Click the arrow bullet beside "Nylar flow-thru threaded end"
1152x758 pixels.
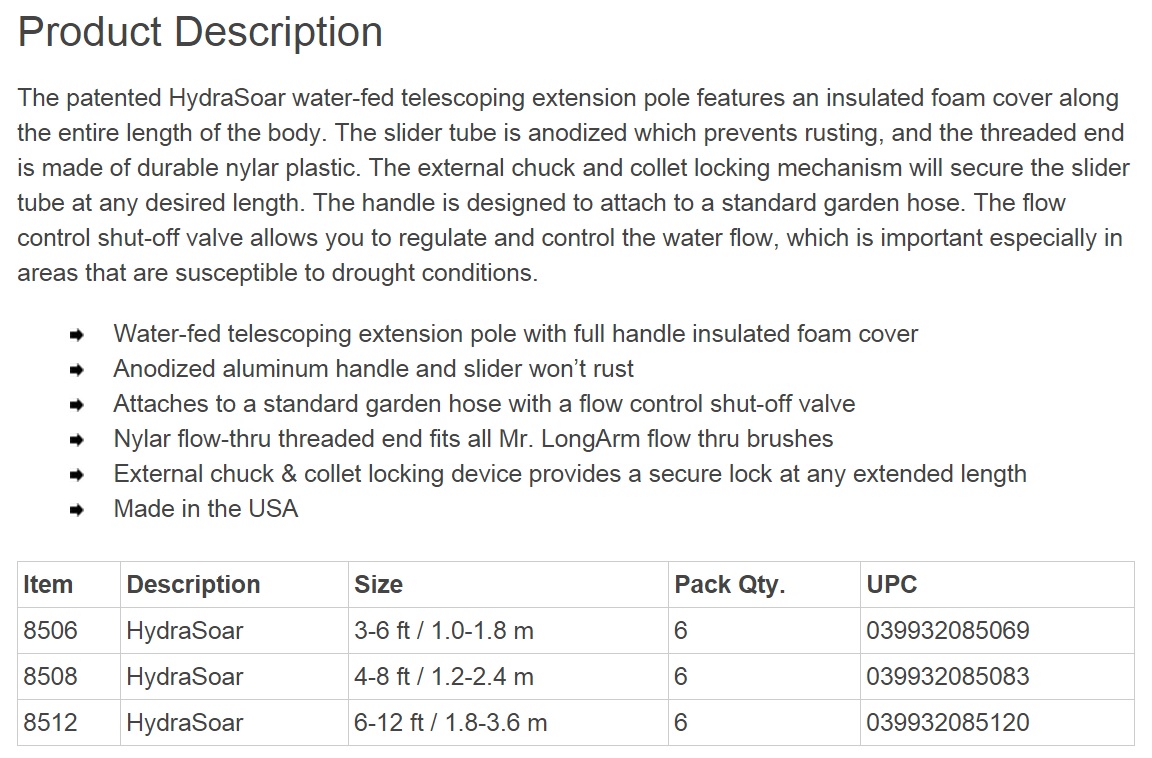(x=78, y=440)
